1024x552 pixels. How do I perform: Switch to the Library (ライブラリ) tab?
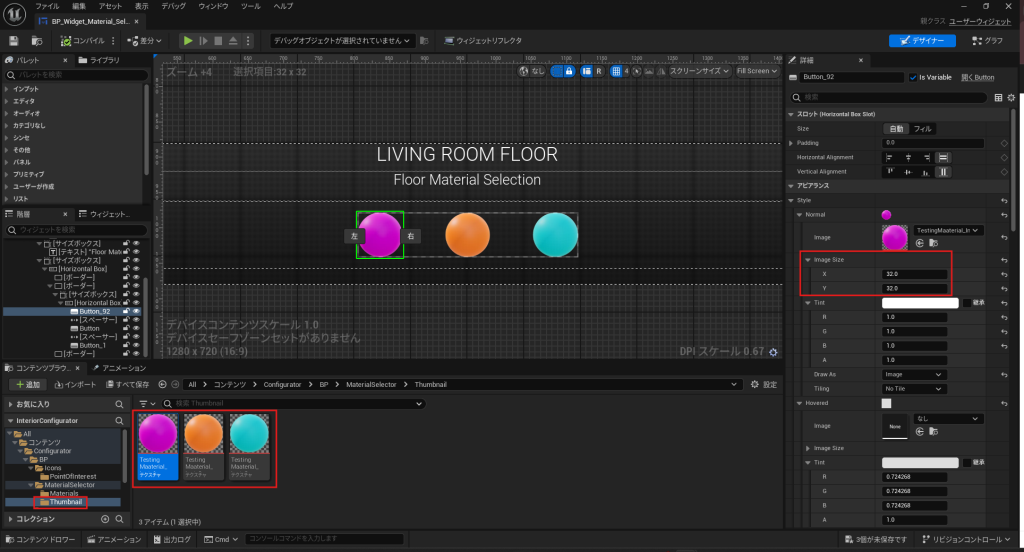click(103, 61)
